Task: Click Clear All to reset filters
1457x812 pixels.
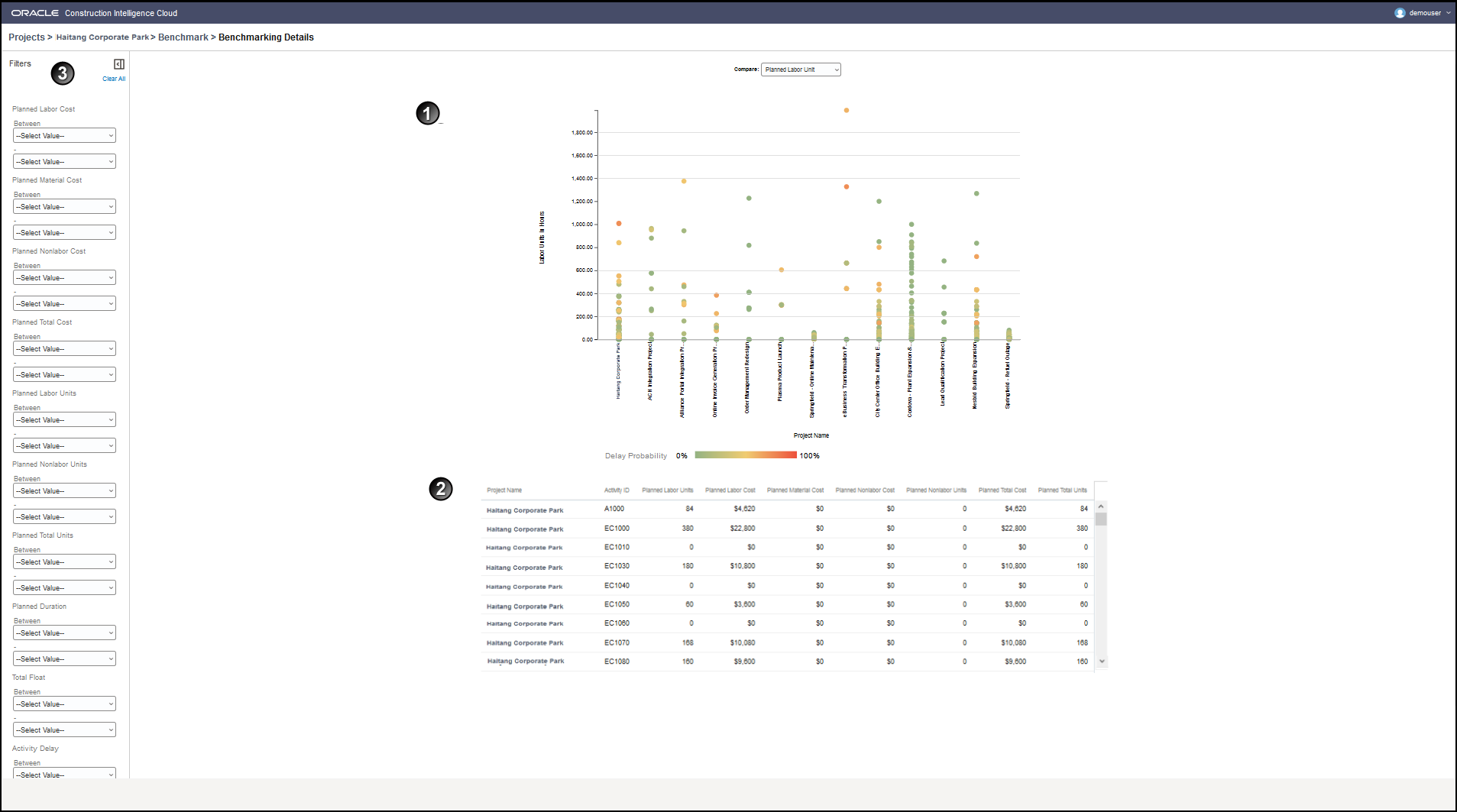Action: pos(113,79)
